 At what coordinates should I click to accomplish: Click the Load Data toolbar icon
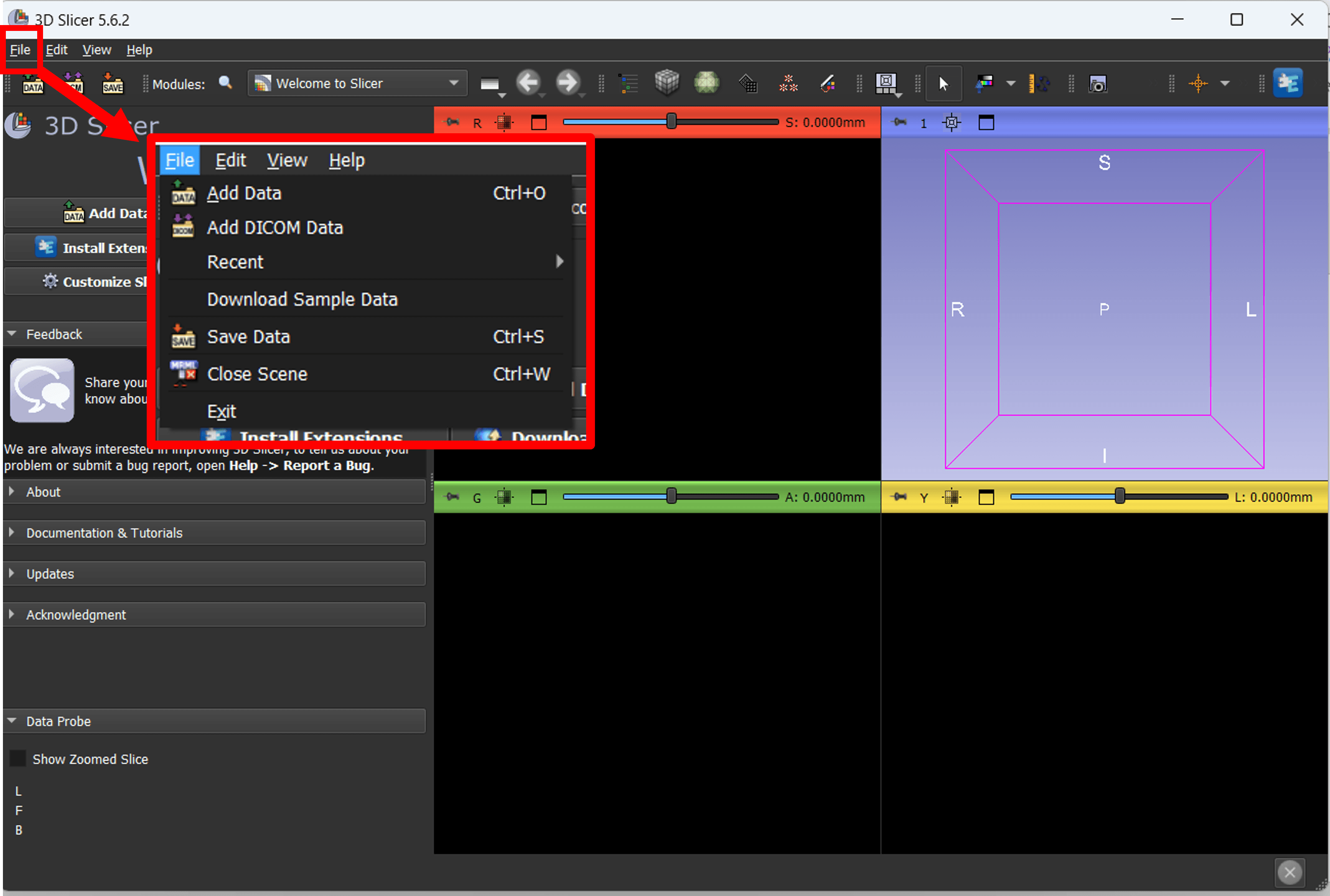click(x=33, y=84)
